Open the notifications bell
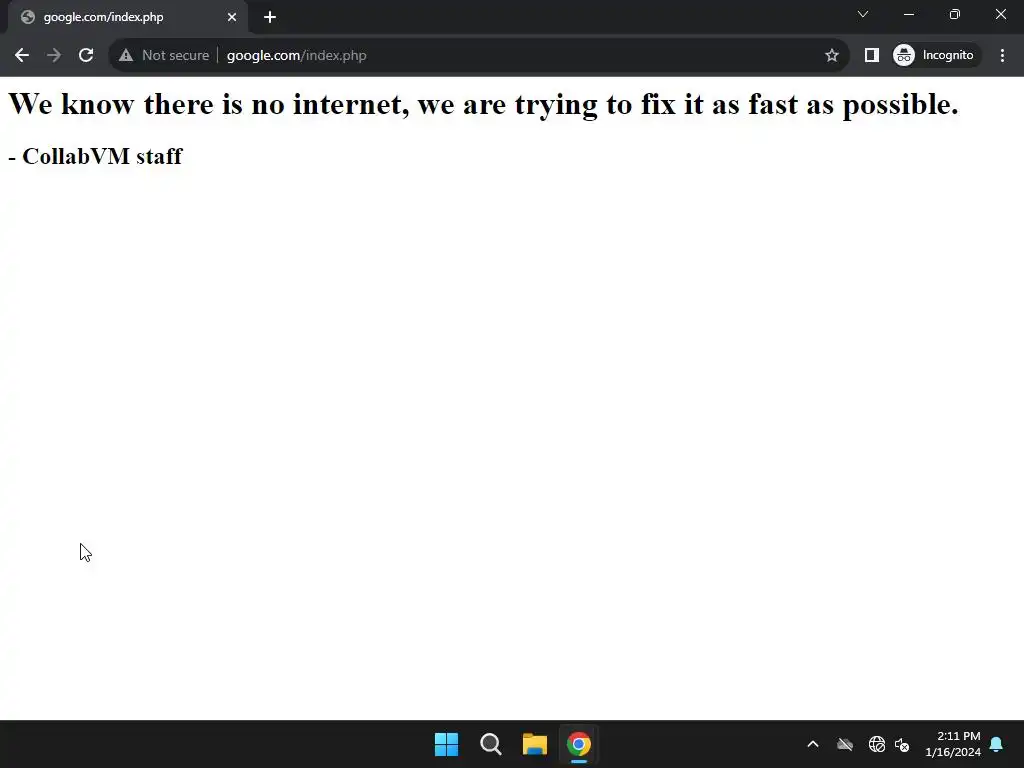 coord(997,744)
